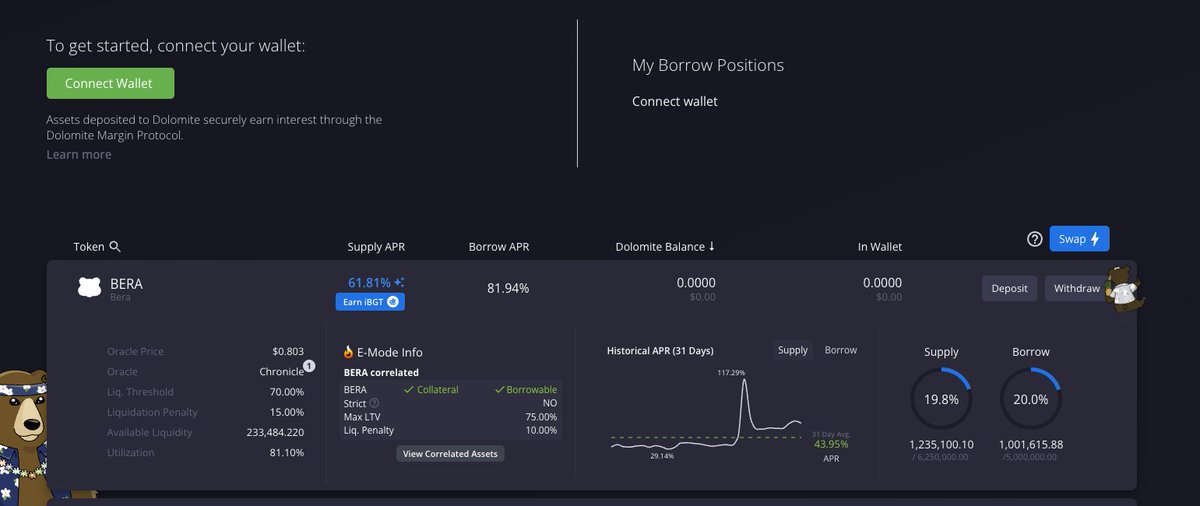Click the 43.95% 31 day average
1200x506 pixels.
831,444
